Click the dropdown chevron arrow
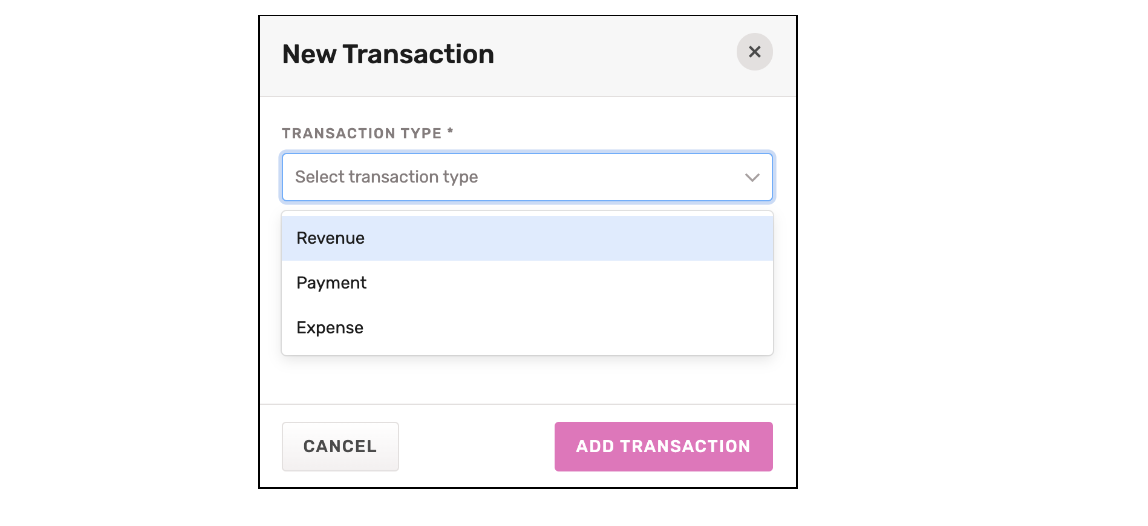 (x=752, y=177)
